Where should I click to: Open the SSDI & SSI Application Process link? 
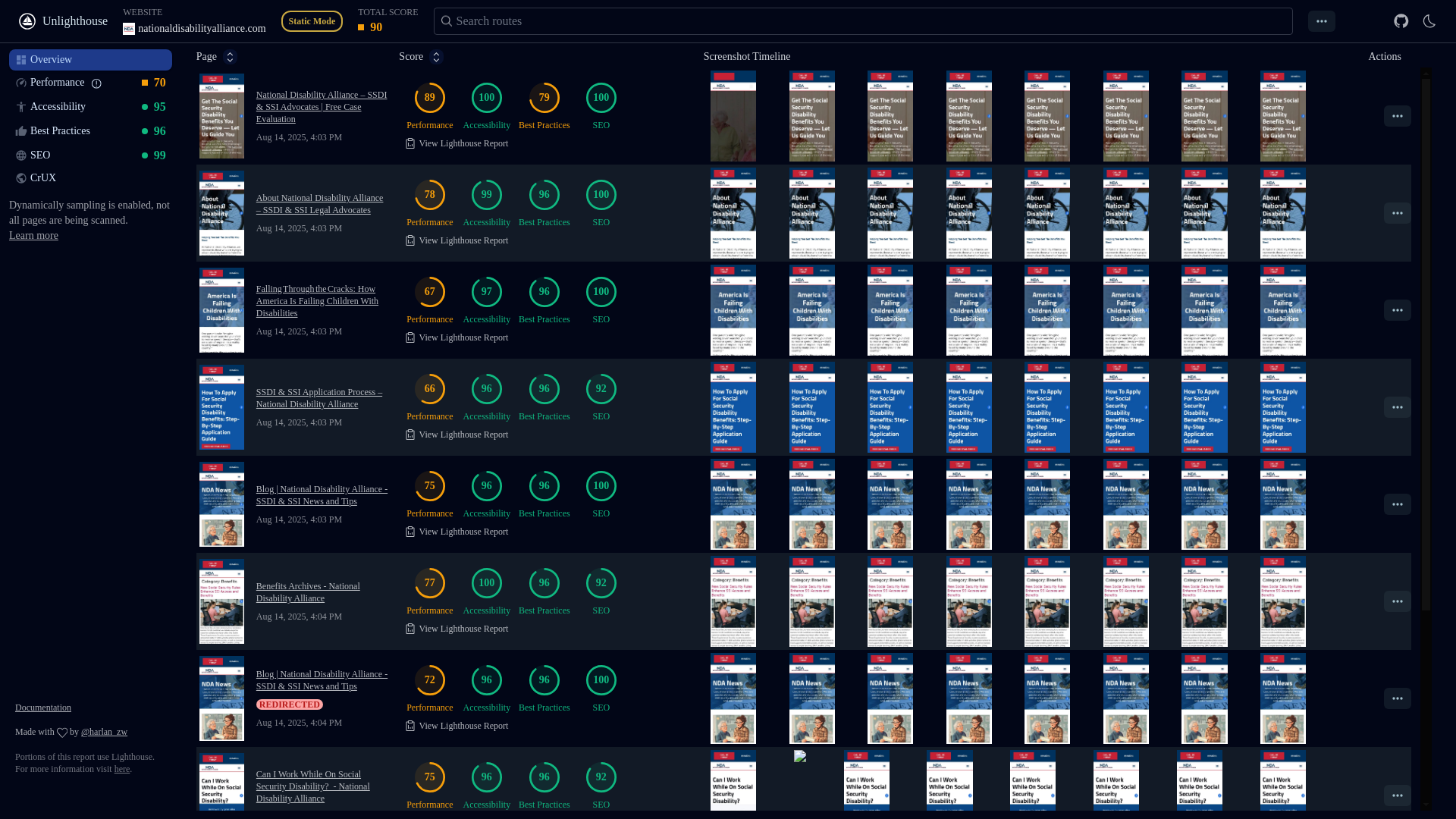tap(319, 398)
